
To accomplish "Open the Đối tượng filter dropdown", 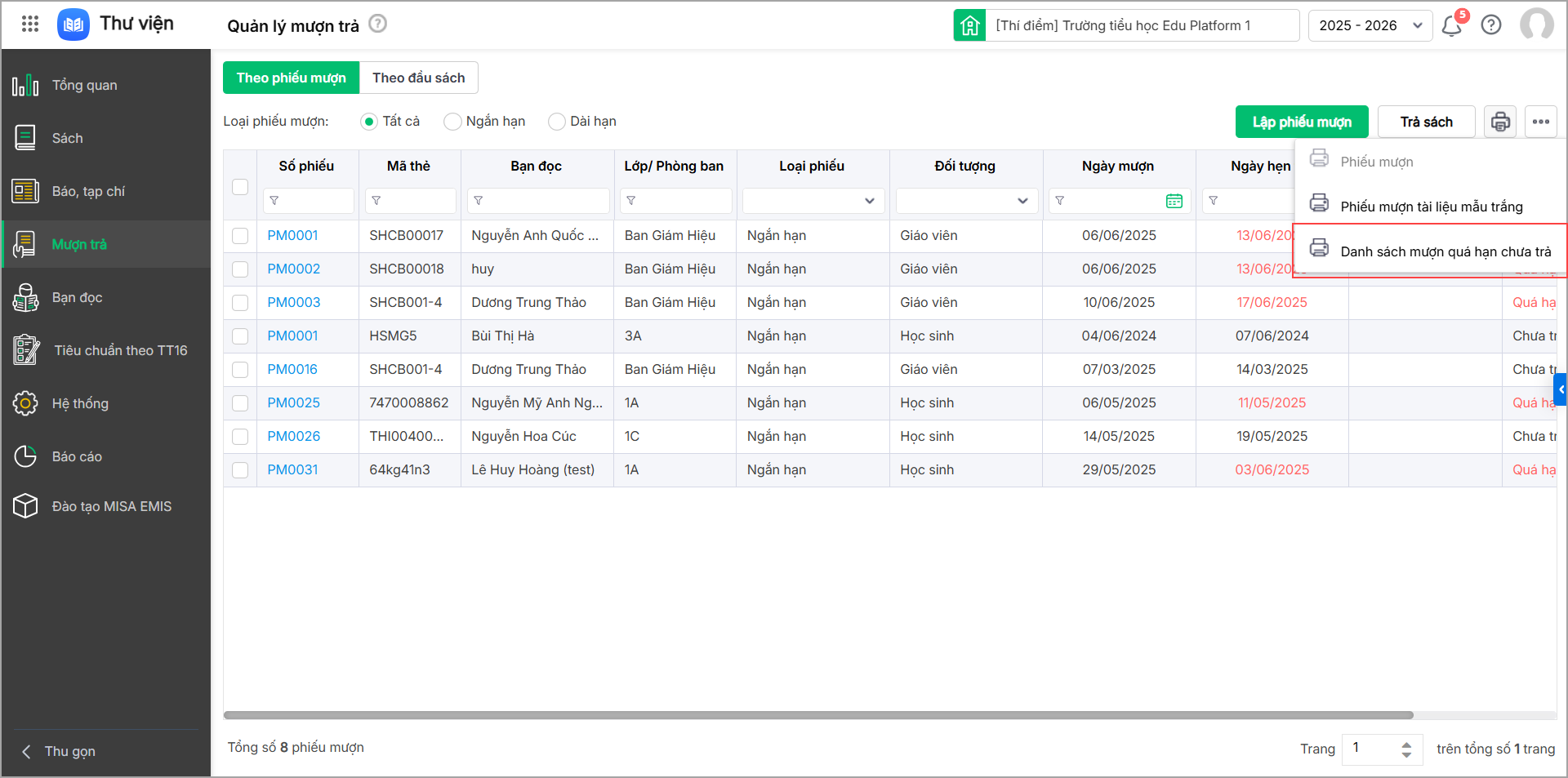I will [965, 201].
